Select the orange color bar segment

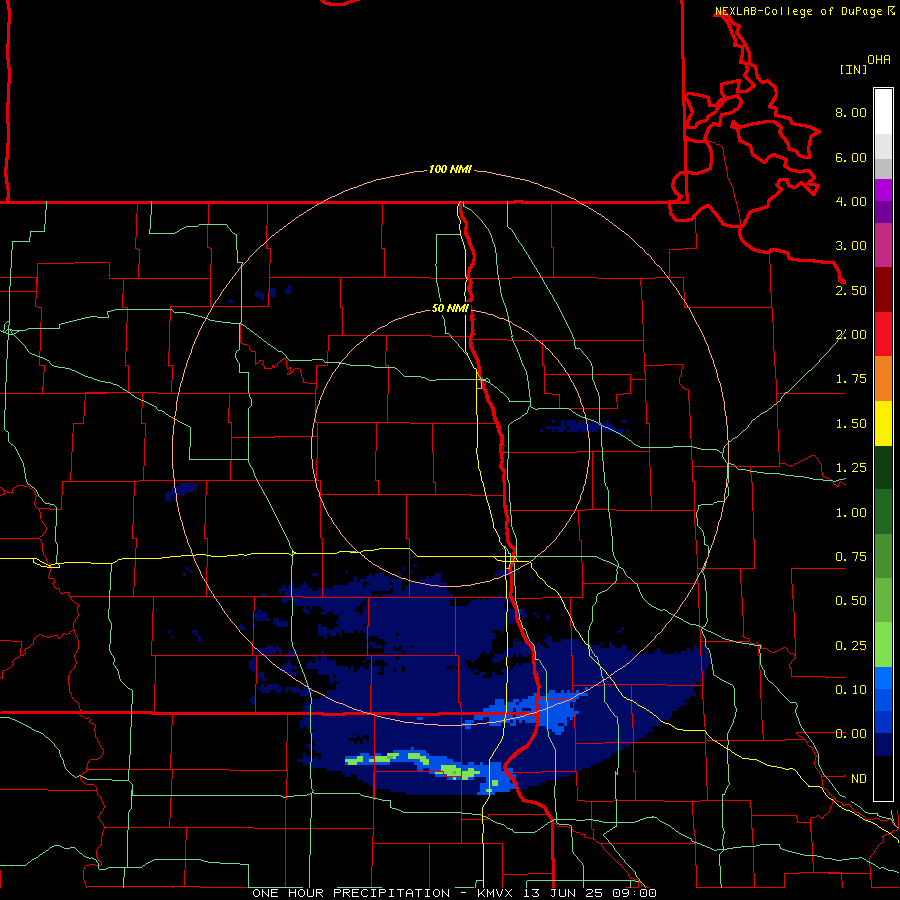(883, 379)
